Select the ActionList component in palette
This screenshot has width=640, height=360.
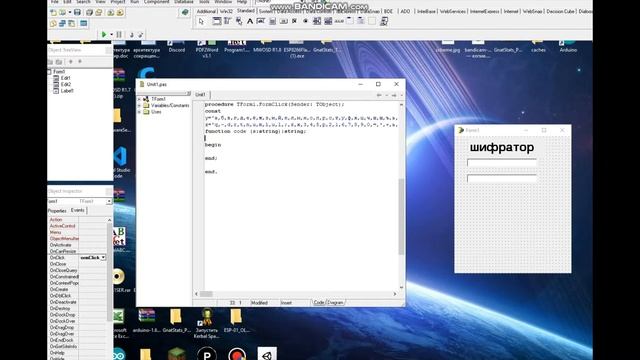pyautogui.click(x=384, y=21)
